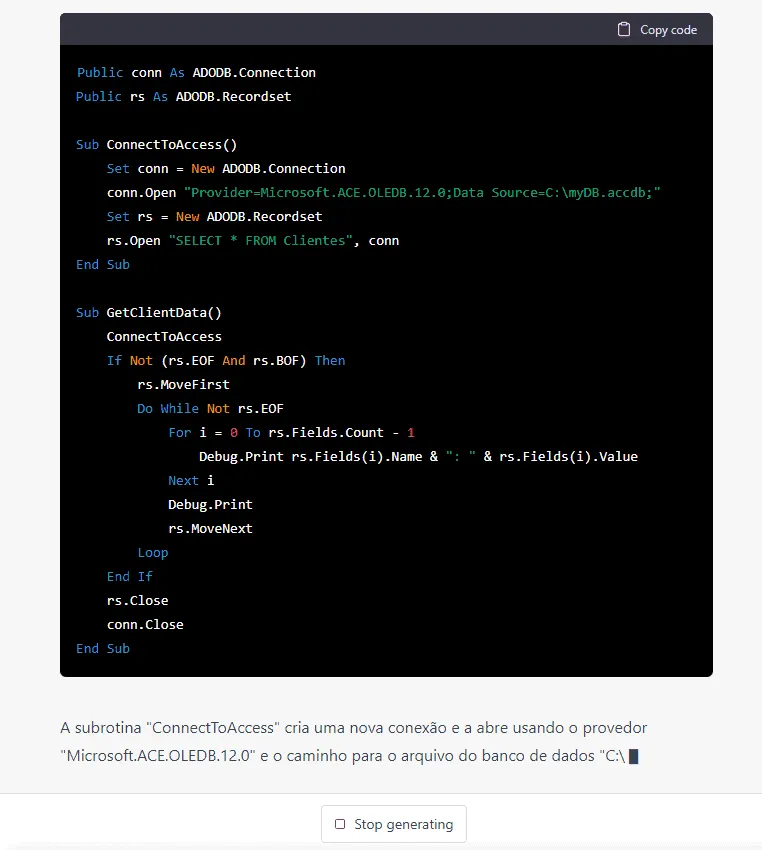Click the Sub GetClientData() line
The width and height of the screenshot is (762, 850).
click(x=149, y=313)
